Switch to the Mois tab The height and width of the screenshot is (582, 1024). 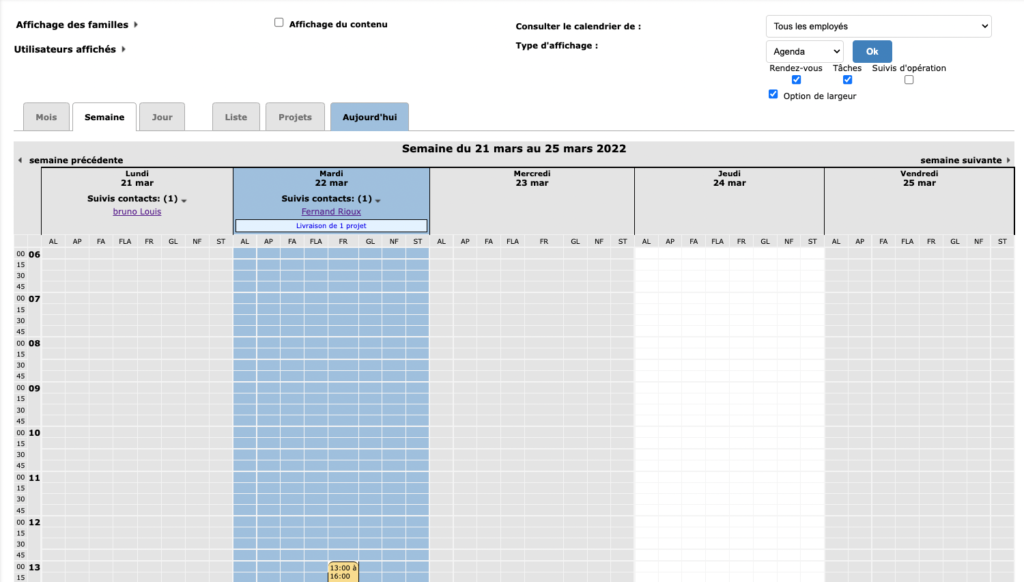tap(46, 117)
